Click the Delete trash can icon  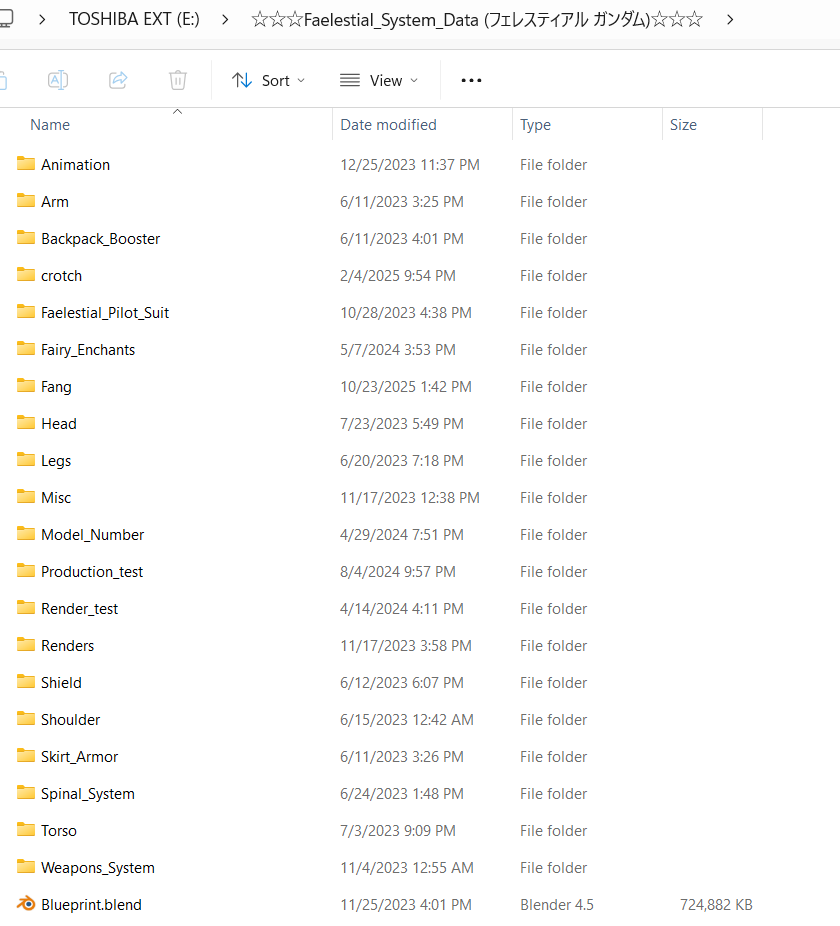coord(178,80)
